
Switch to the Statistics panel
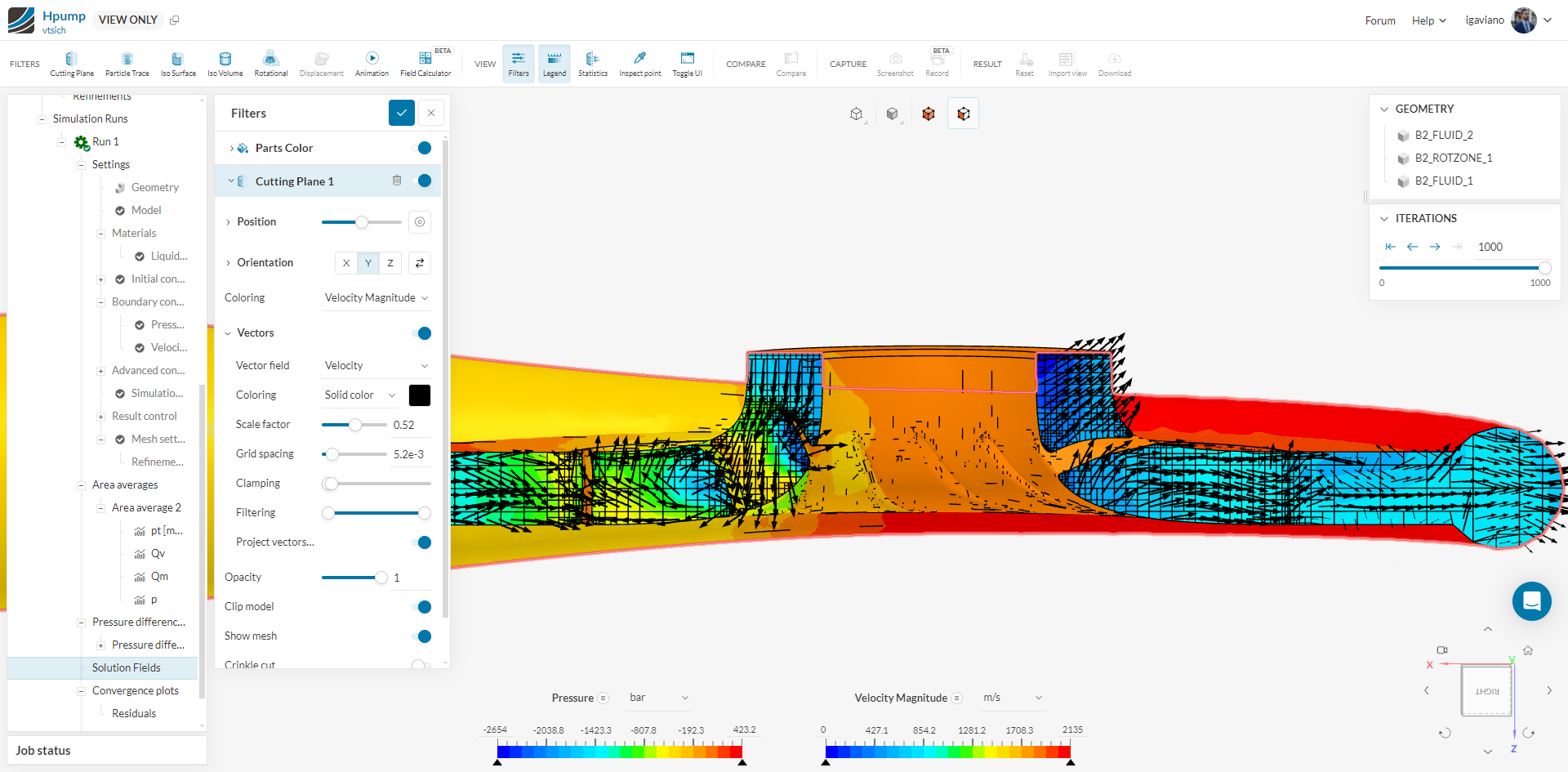click(x=593, y=63)
